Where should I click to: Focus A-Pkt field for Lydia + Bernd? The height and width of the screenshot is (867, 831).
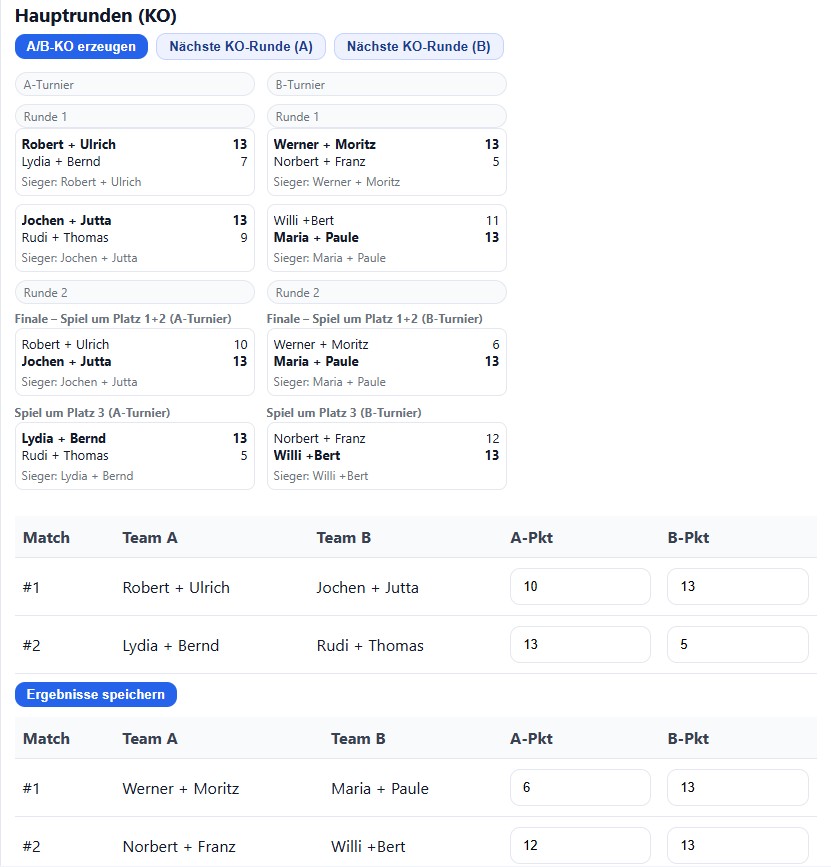click(x=580, y=645)
